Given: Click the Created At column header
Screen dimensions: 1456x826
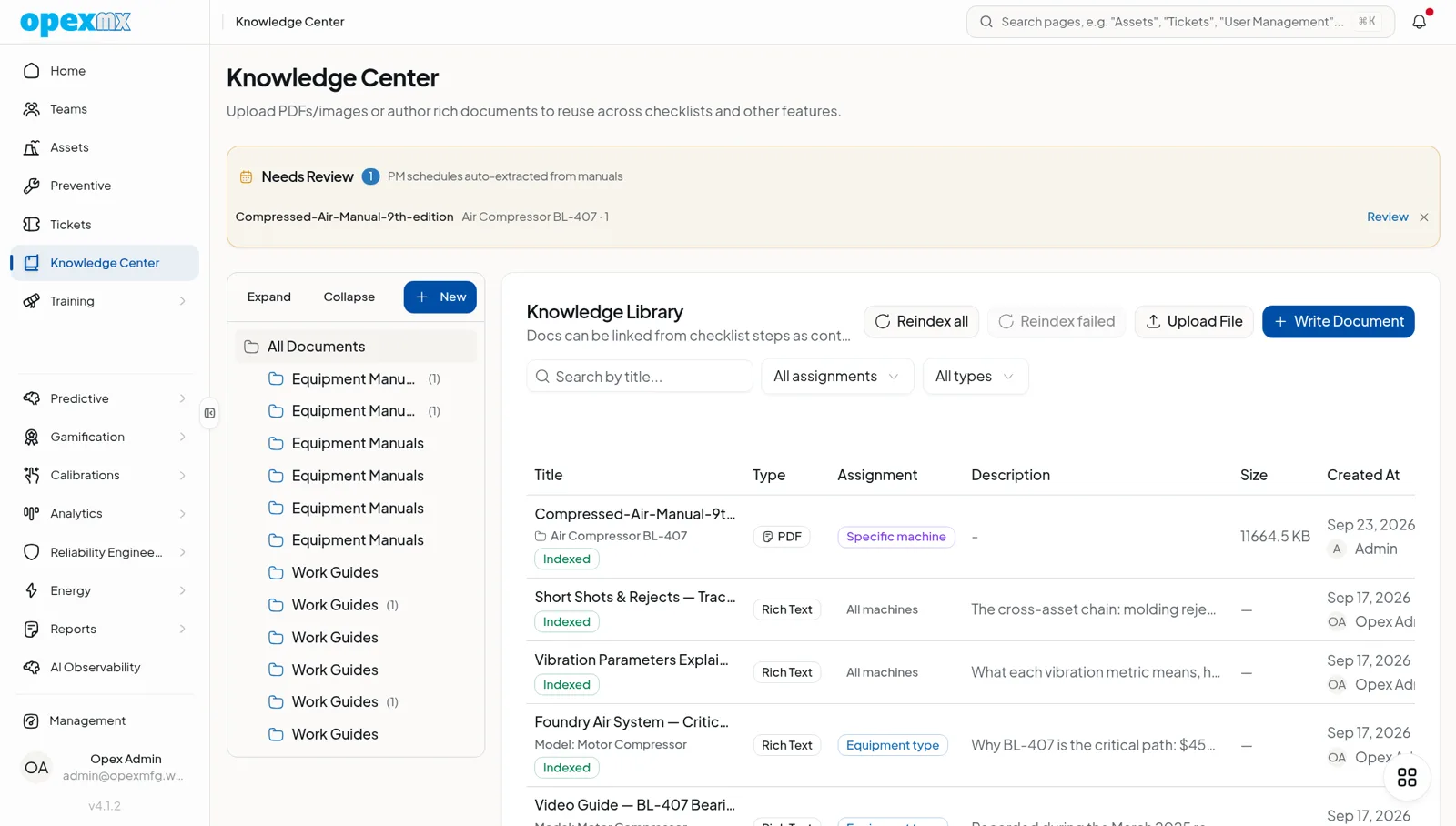Looking at the screenshot, I should click(1362, 475).
